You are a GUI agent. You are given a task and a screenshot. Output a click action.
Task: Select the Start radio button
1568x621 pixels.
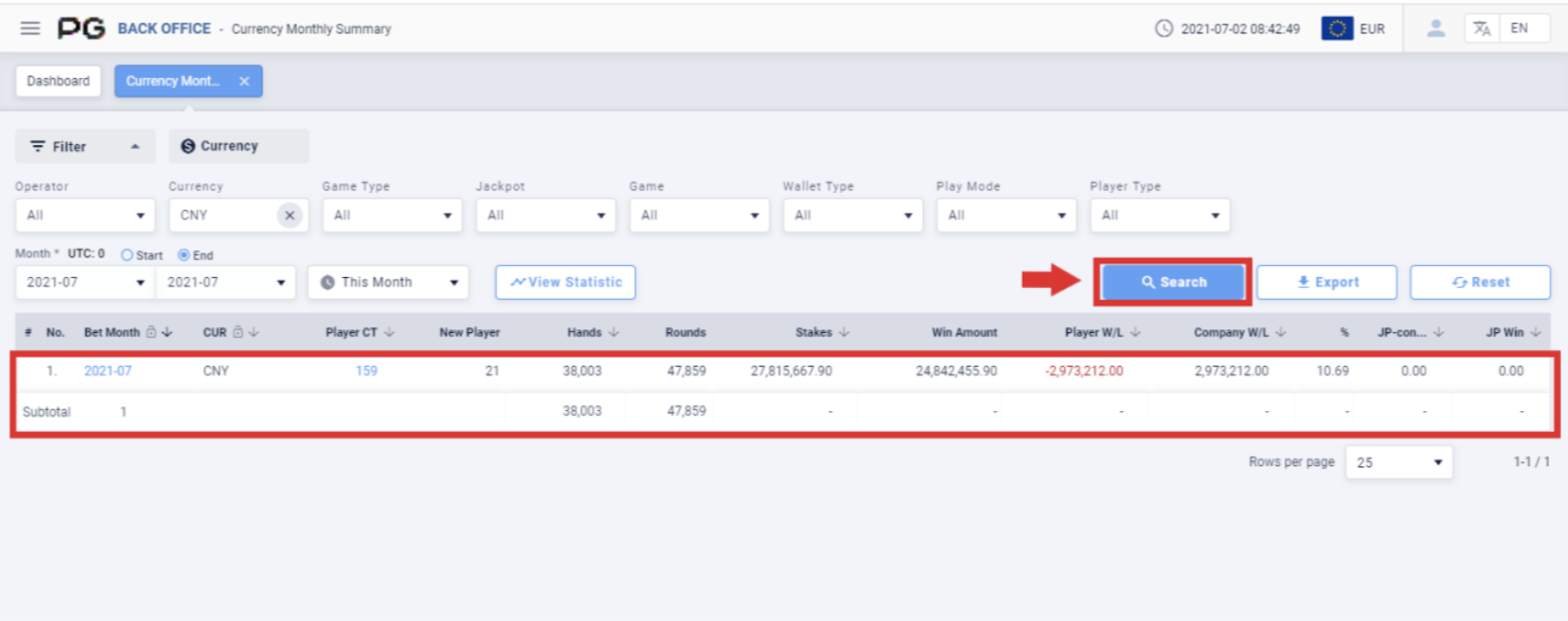click(x=127, y=255)
